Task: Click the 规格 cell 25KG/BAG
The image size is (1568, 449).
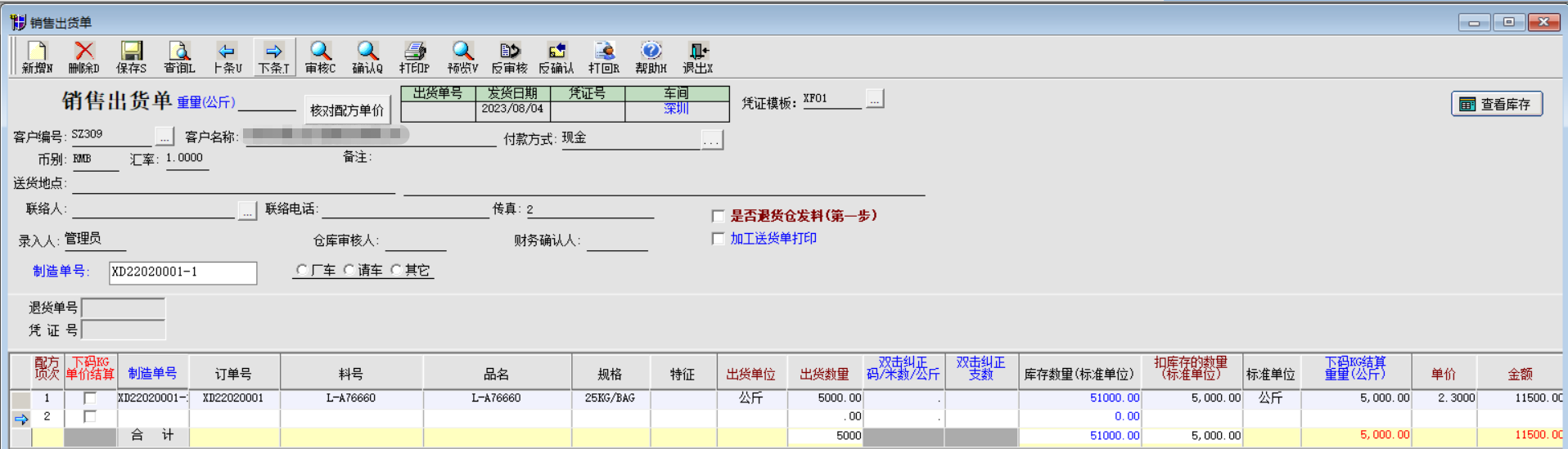Action: pyautogui.click(x=610, y=398)
